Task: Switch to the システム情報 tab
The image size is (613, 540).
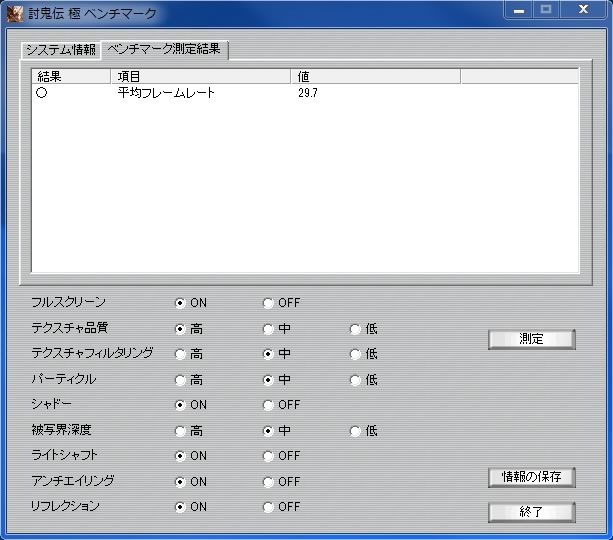Action: pos(61,50)
